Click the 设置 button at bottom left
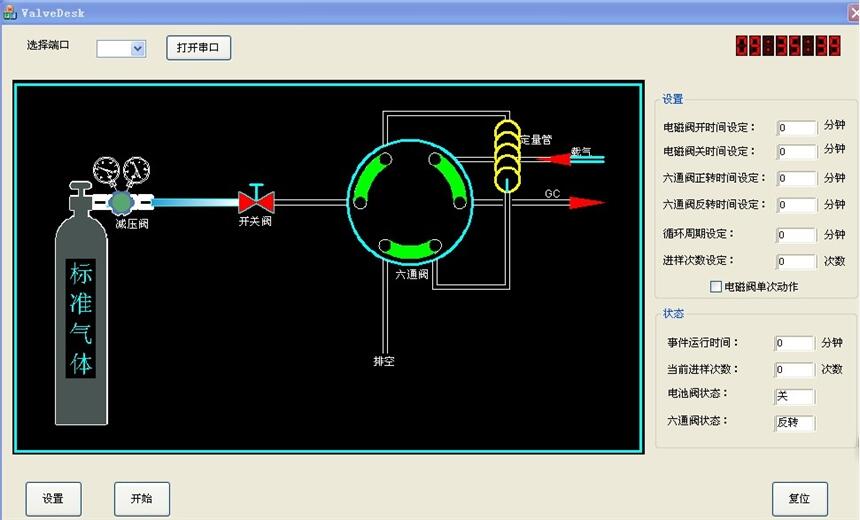The width and height of the screenshot is (860, 520). point(53,498)
